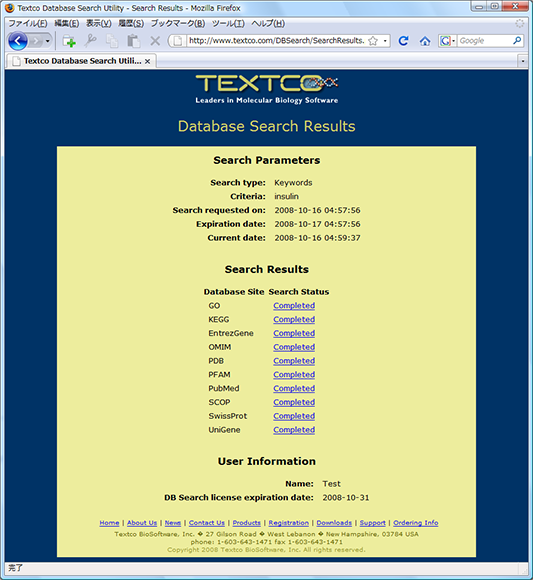
Task: Open the News footer link
Action: pyautogui.click(x=173, y=523)
